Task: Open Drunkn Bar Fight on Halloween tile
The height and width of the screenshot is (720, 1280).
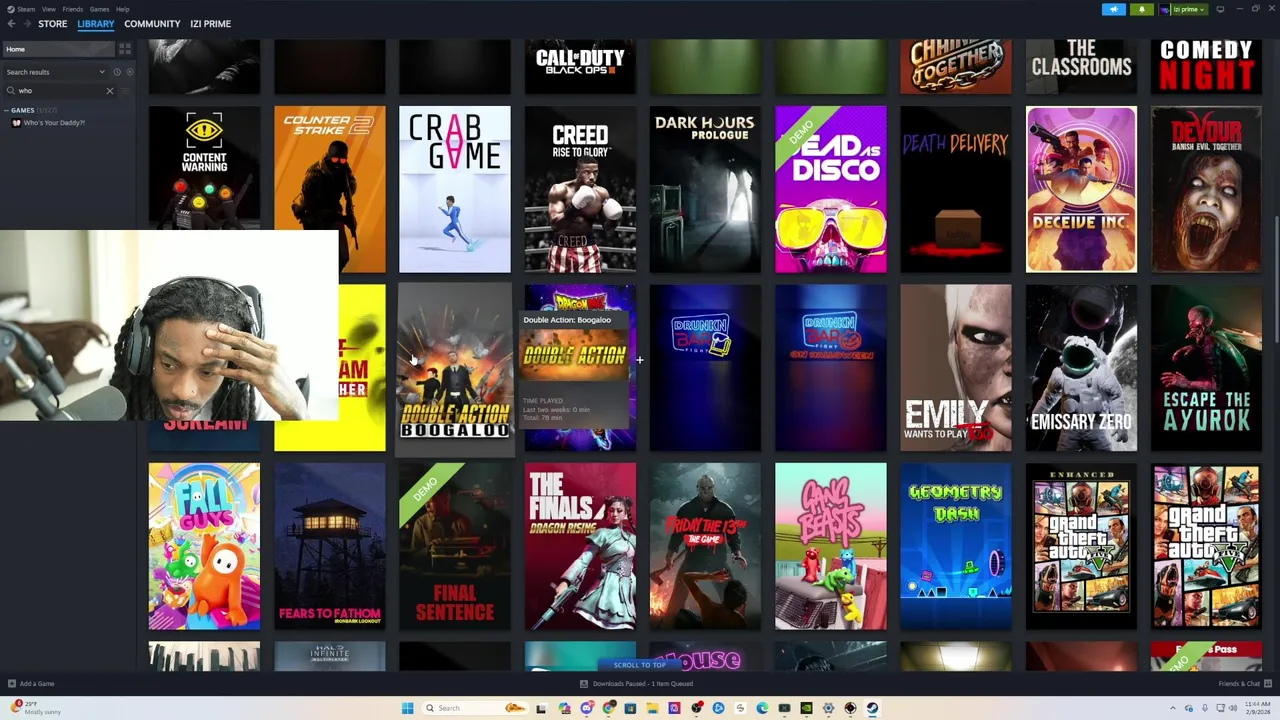Action: coord(831,367)
